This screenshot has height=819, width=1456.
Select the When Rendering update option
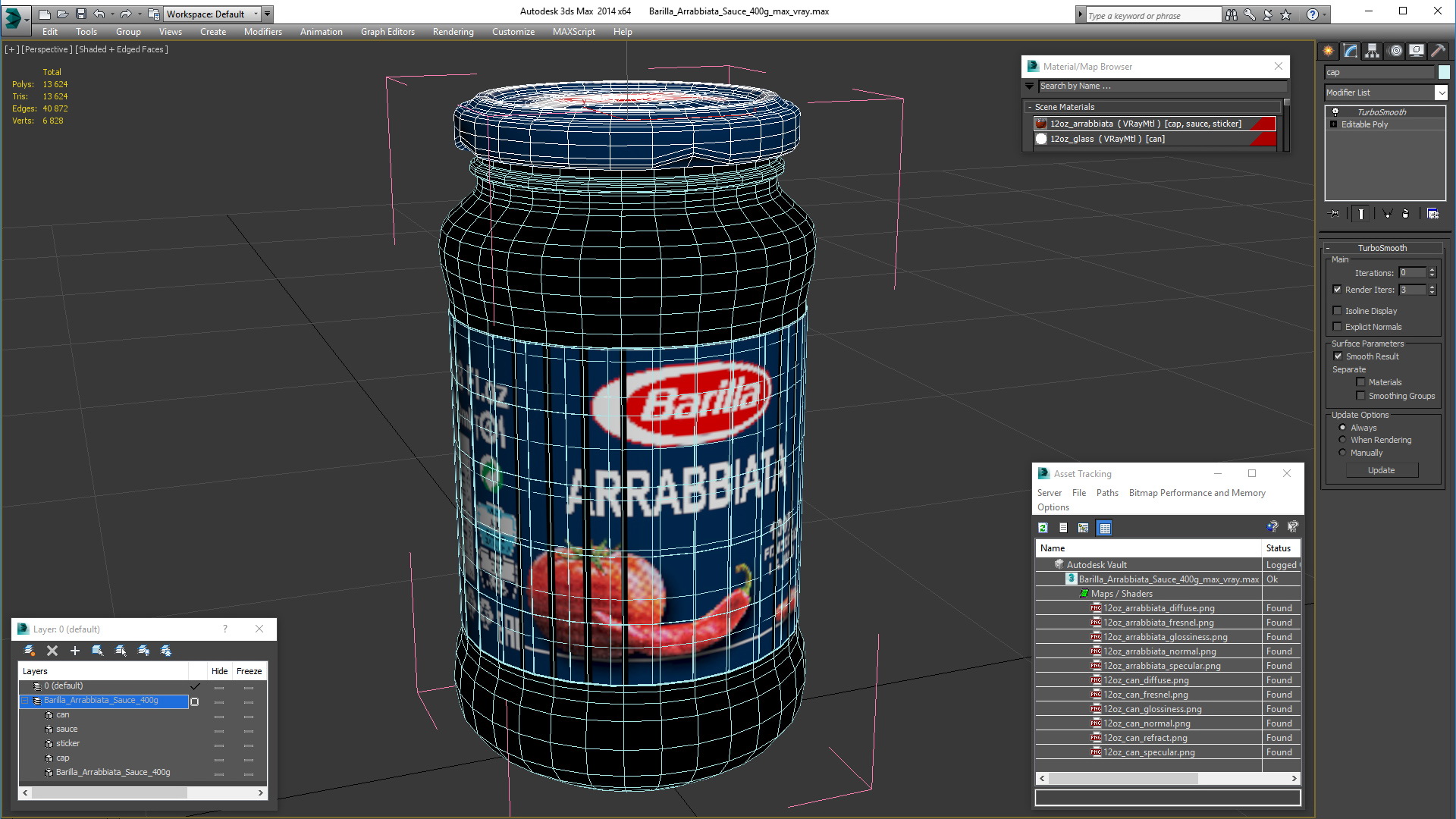click(x=1343, y=440)
